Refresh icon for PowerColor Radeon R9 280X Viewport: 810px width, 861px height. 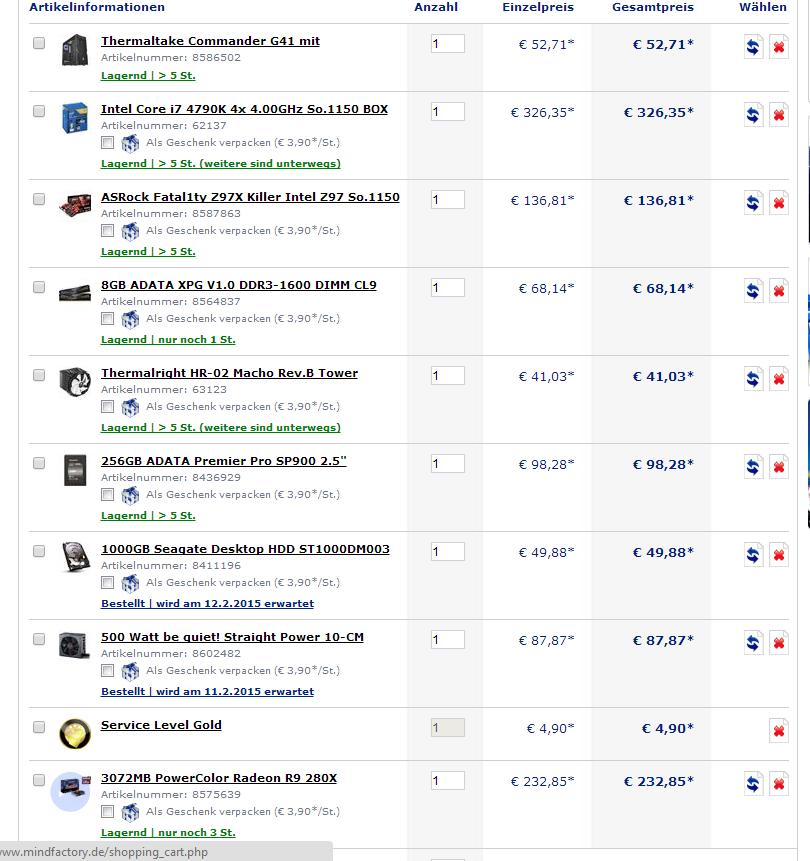pos(753,784)
